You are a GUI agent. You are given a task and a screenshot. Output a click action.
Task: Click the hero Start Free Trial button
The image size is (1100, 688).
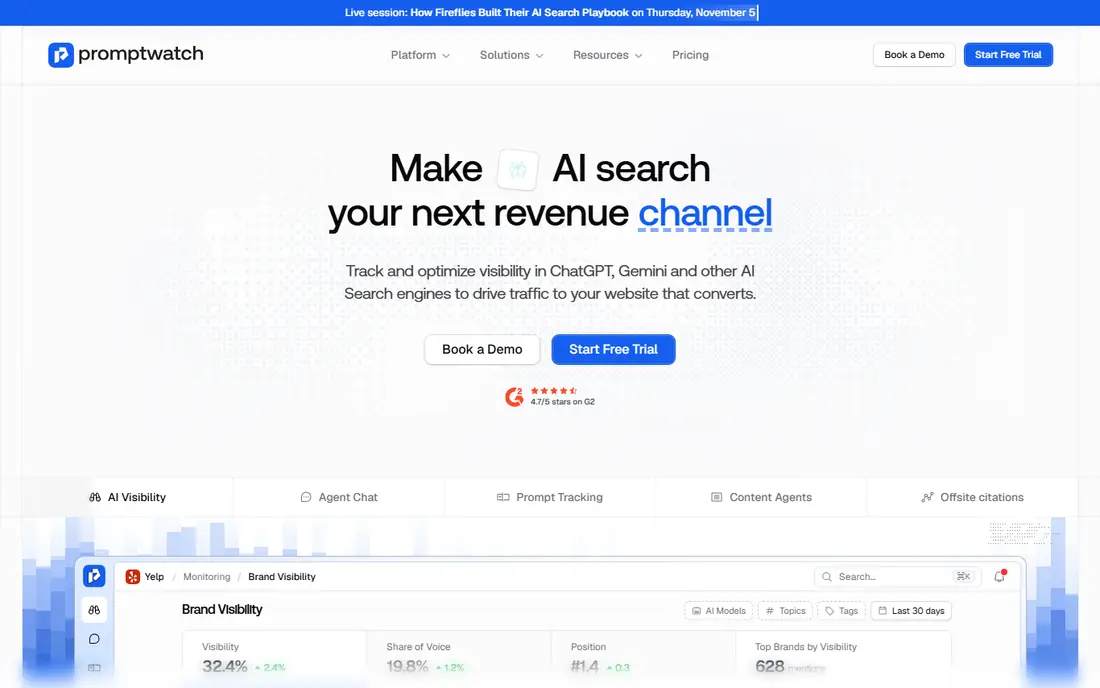(x=613, y=349)
